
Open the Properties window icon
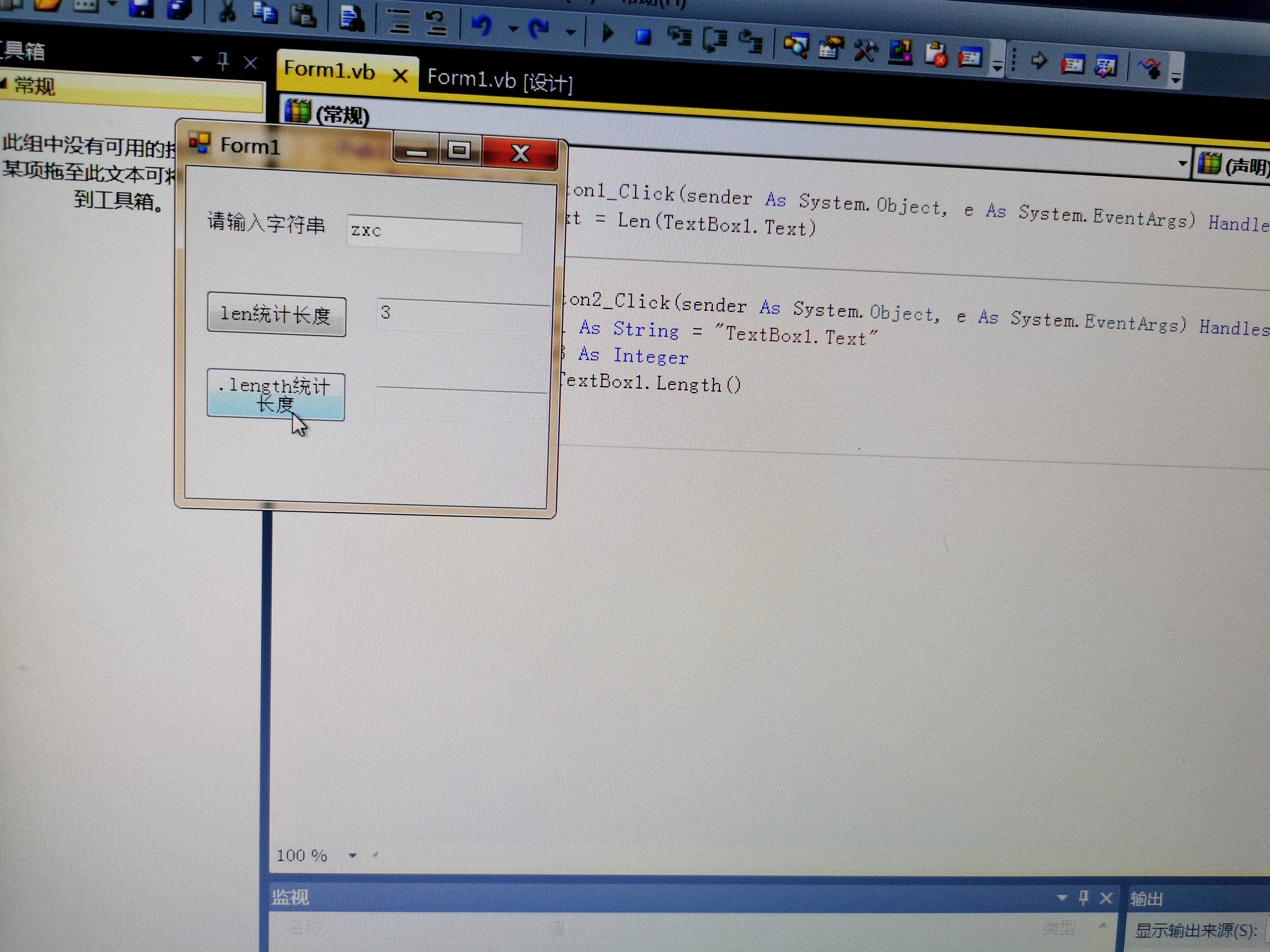(x=831, y=48)
